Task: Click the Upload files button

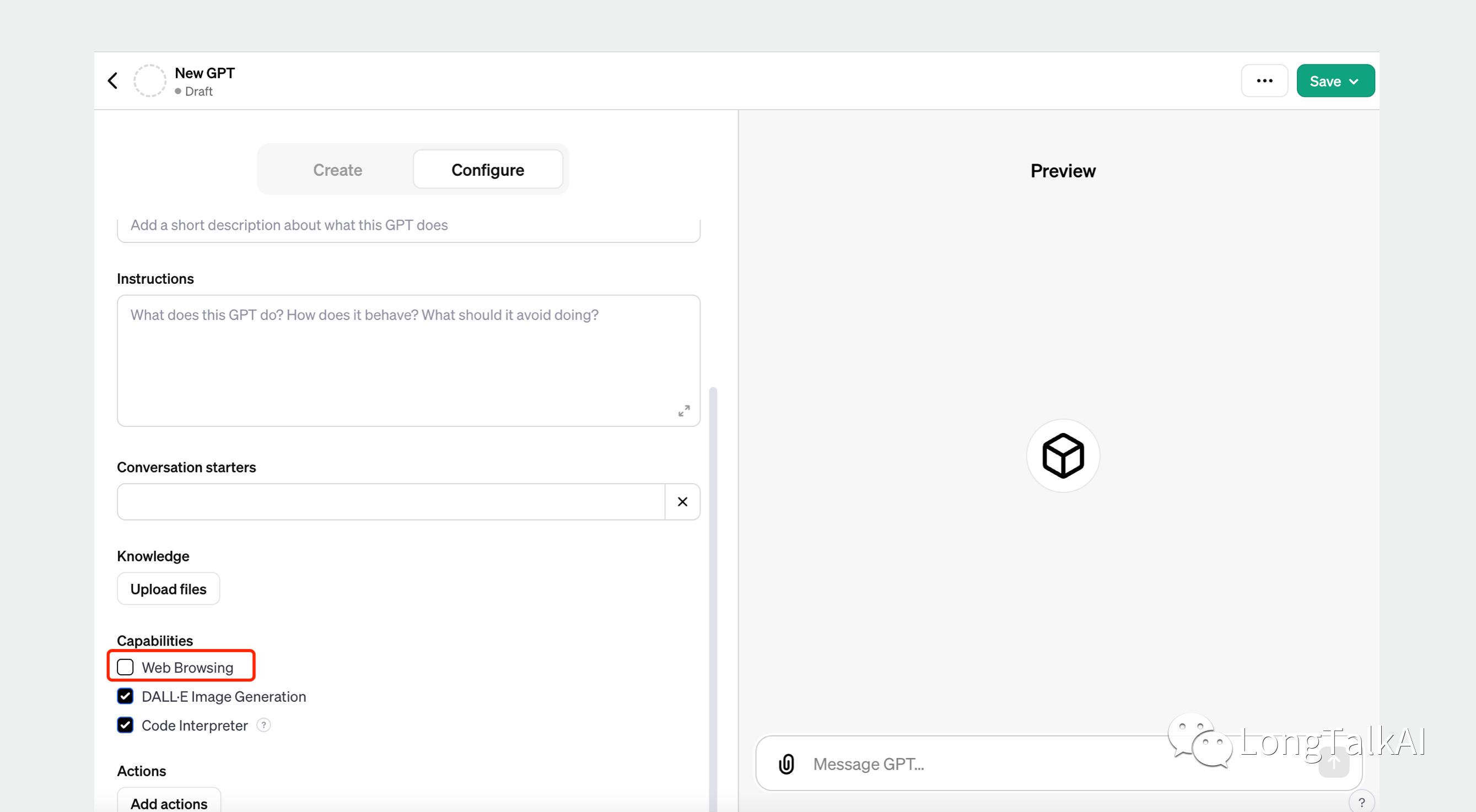Action: tap(169, 589)
